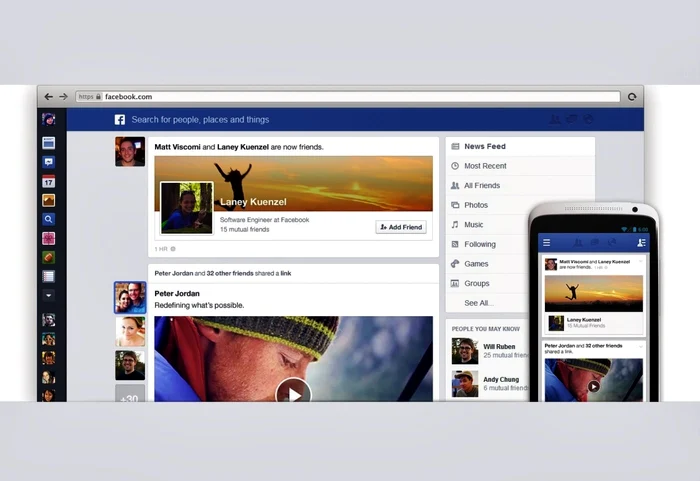700x481 pixels.
Task: Click the magnifier search icon in the left sidebar
Action: (49, 219)
